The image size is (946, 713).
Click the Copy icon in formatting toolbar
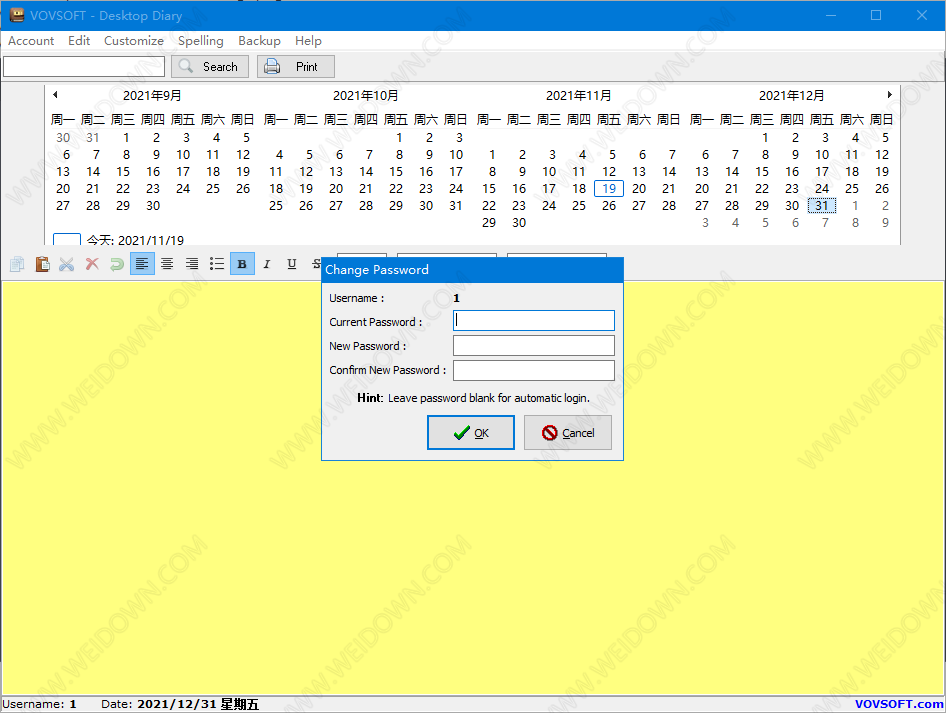(17, 264)
